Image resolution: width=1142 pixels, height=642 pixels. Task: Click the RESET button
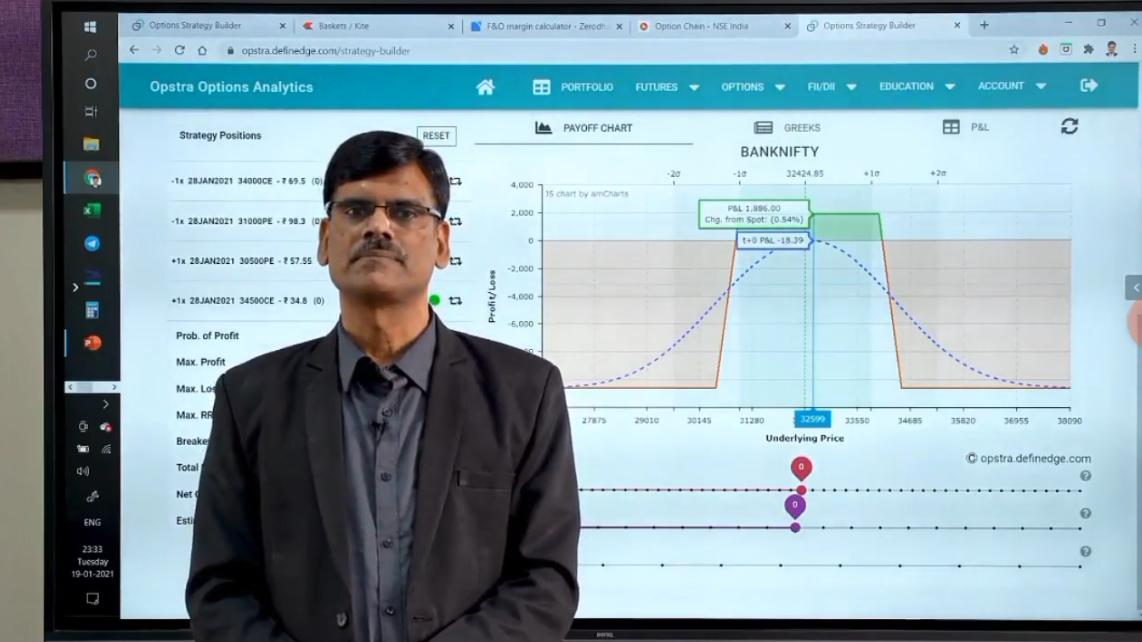click(x=436, y=136)
